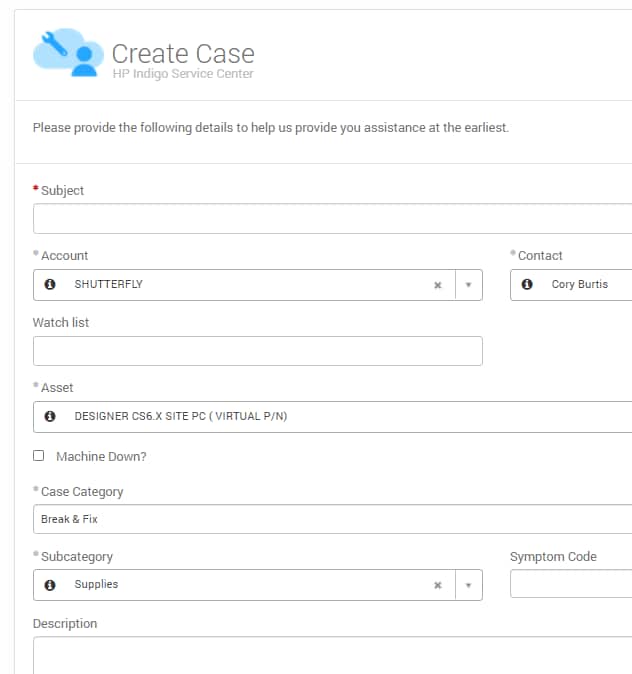Click the Create Case heading title
Image resolution: width=632 pixels, height=674 pixels.
[x=183, y=54]
